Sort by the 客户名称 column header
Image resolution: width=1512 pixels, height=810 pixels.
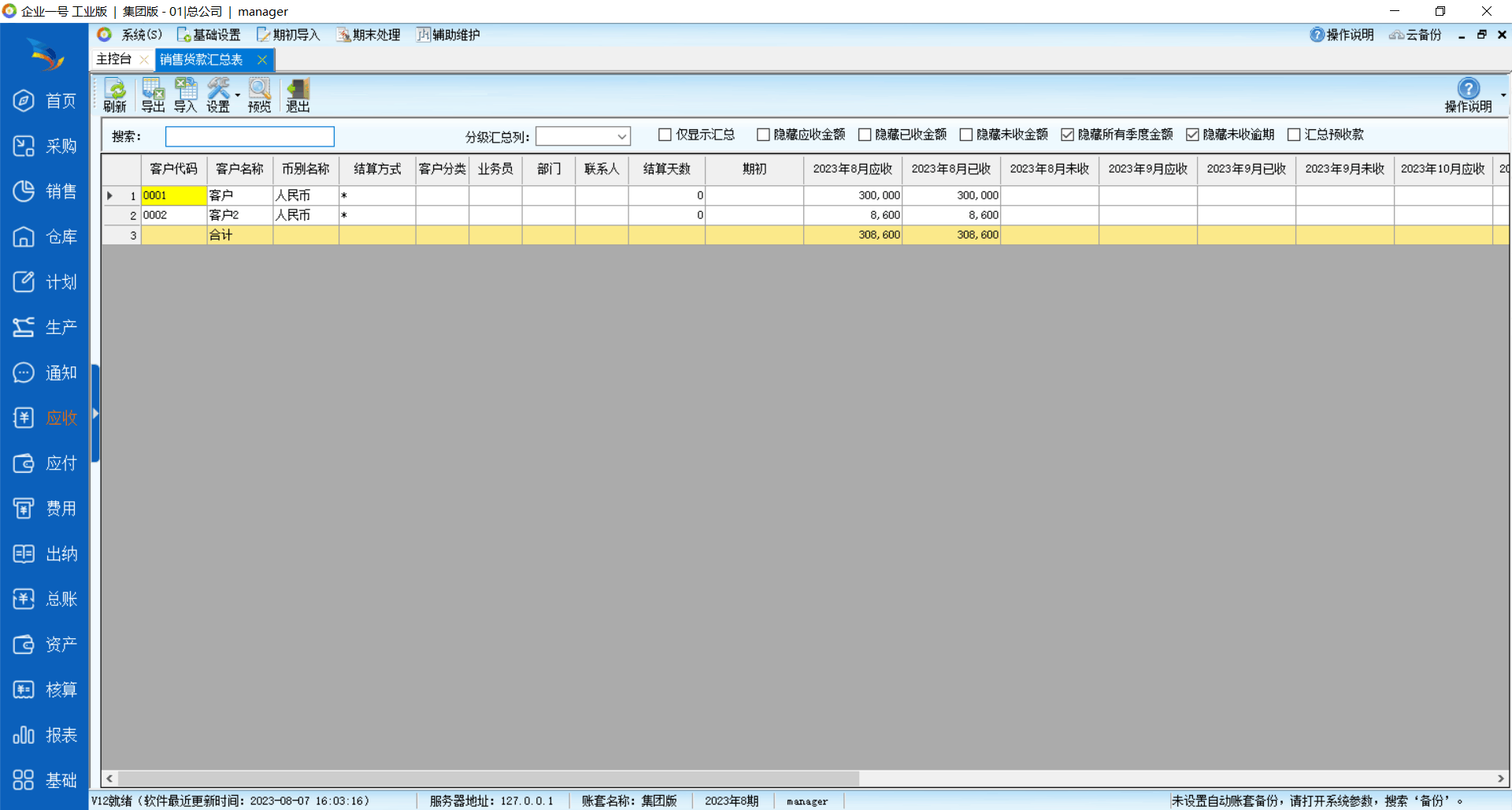[239, 169]
